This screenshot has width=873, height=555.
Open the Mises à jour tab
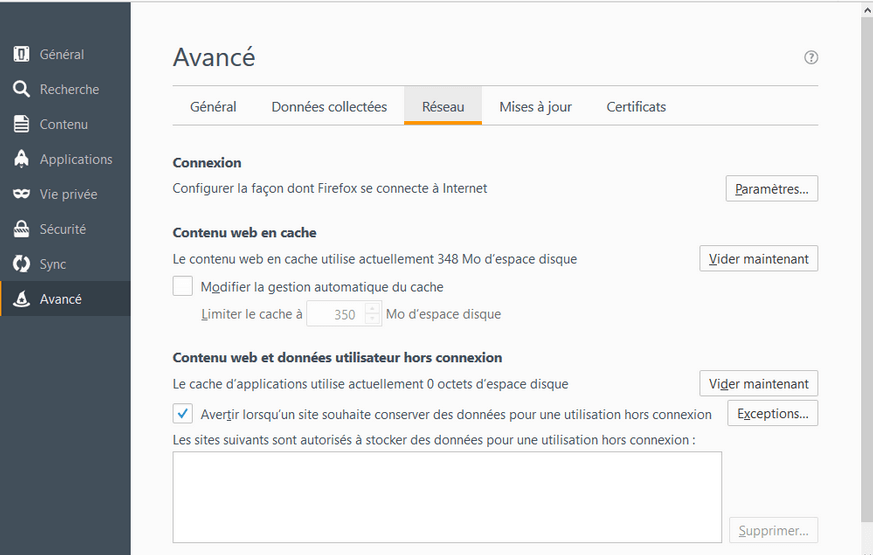pos(535,106)
